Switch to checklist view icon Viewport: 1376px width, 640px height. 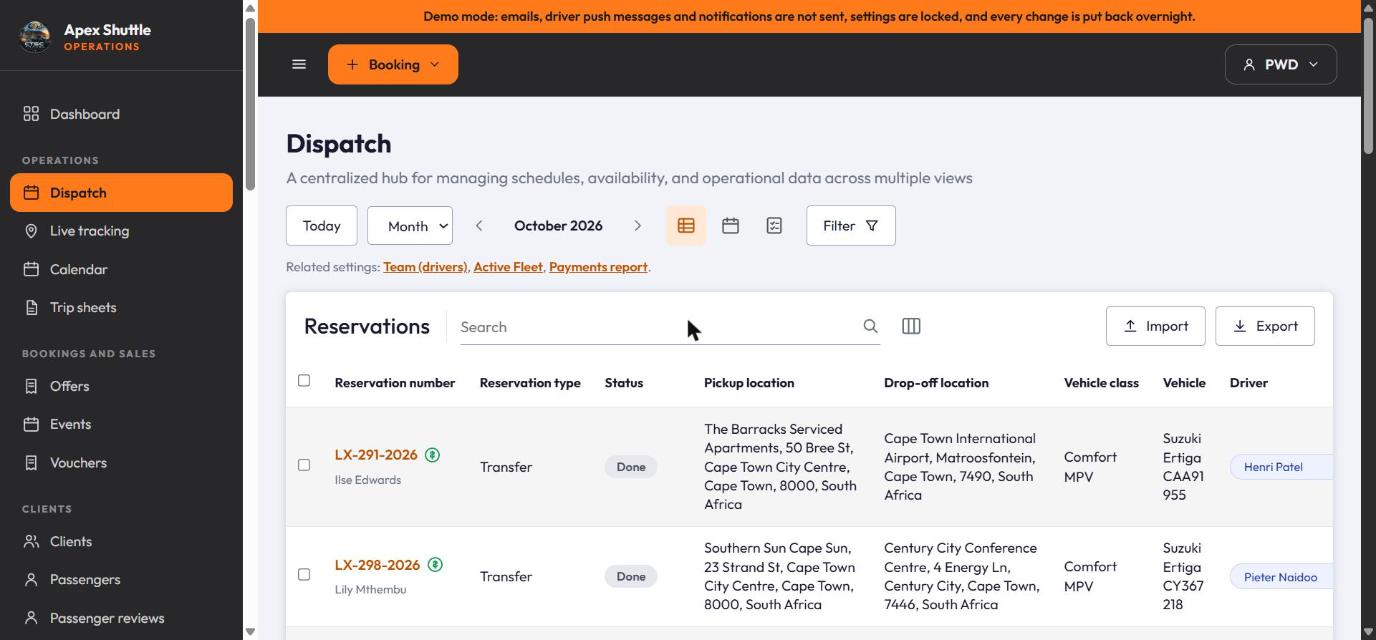tap(774, 226)
